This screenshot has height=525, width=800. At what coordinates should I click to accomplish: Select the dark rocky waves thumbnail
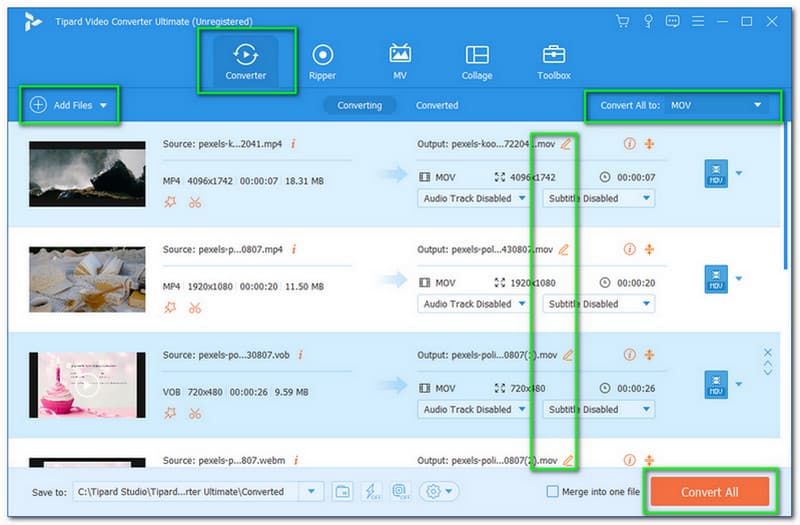coord(87,174)
